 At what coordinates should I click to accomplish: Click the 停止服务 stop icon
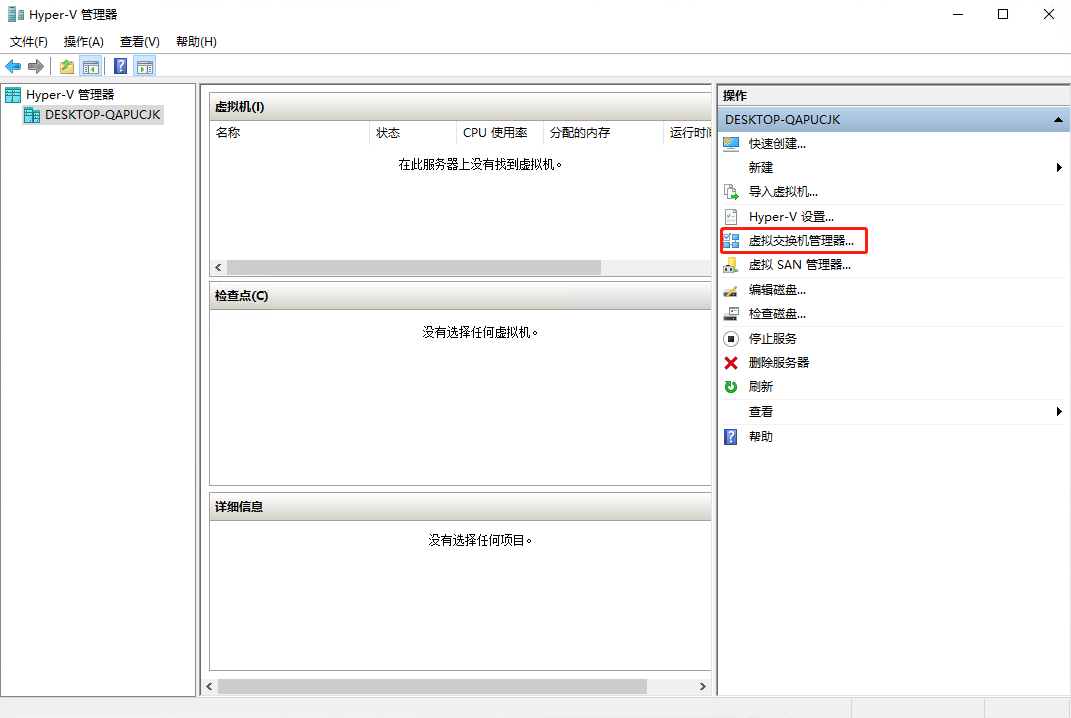731,338
